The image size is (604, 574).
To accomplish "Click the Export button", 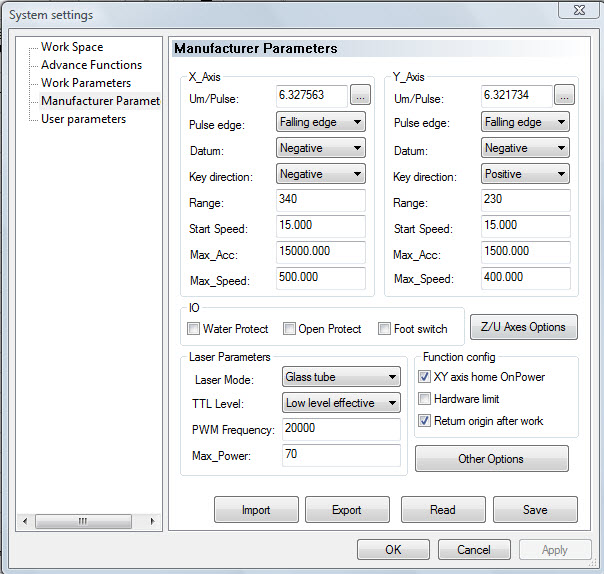I will [x=347, y=510].
